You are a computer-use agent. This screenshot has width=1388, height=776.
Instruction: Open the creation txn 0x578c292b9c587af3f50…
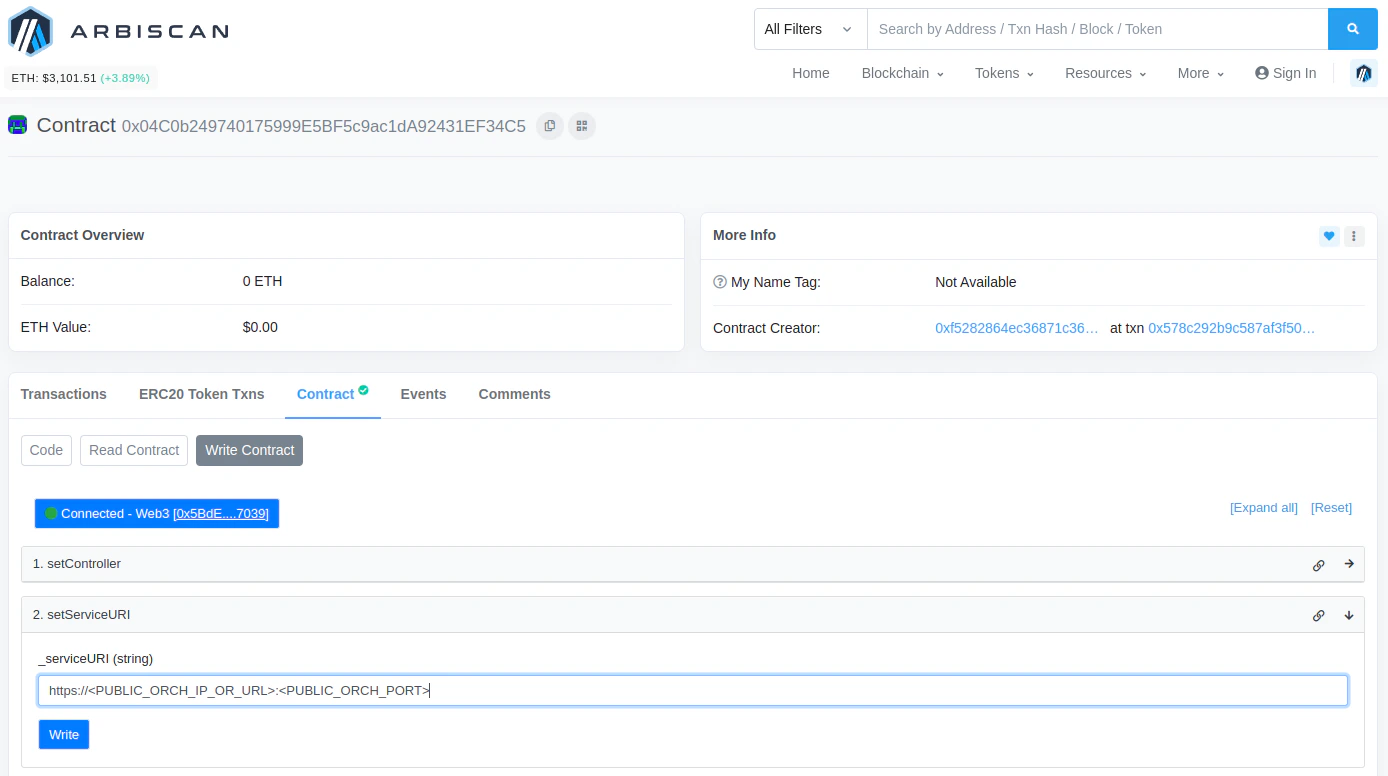pos(1232,328)
